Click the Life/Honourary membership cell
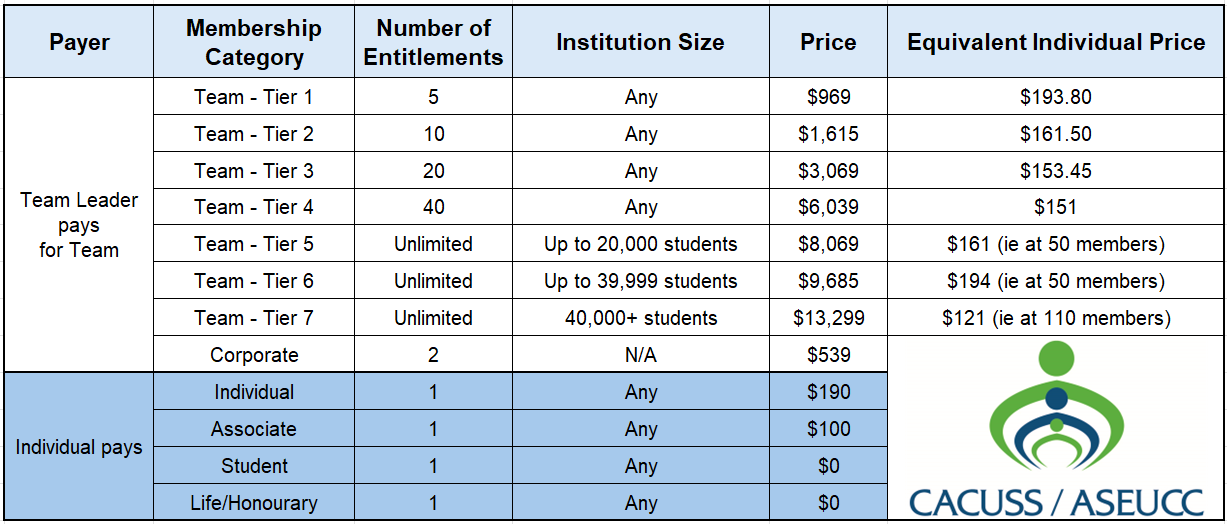Screen dimensions: 1227x524 (254, 503)
